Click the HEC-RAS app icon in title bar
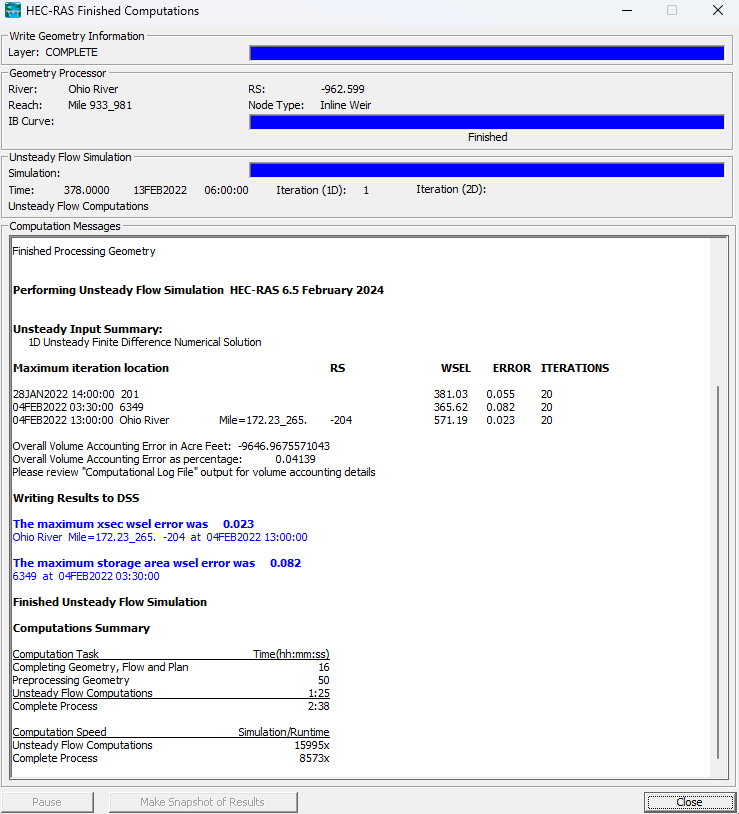Image resolution: width=739 pixels, height=814 pixels. click(12, 10)
